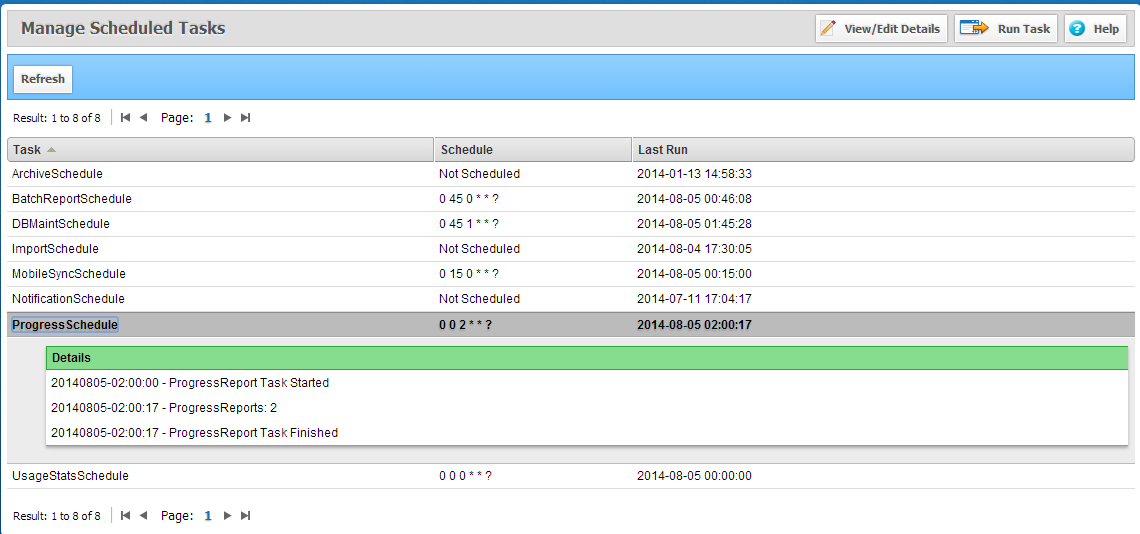
Task: Go to previous page in top pager
Action: (143, 118)
